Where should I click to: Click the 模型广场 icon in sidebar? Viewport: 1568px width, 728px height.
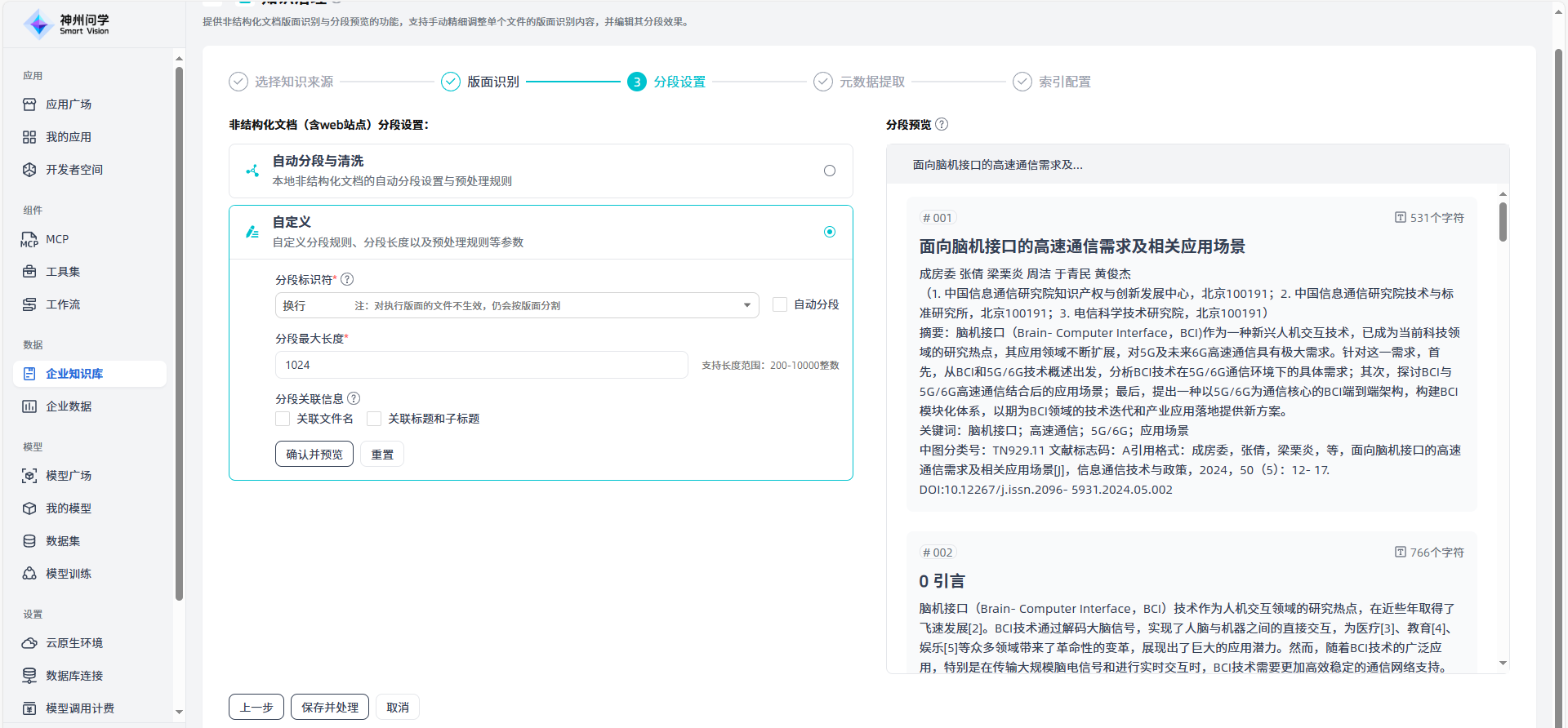click(29, 476)
